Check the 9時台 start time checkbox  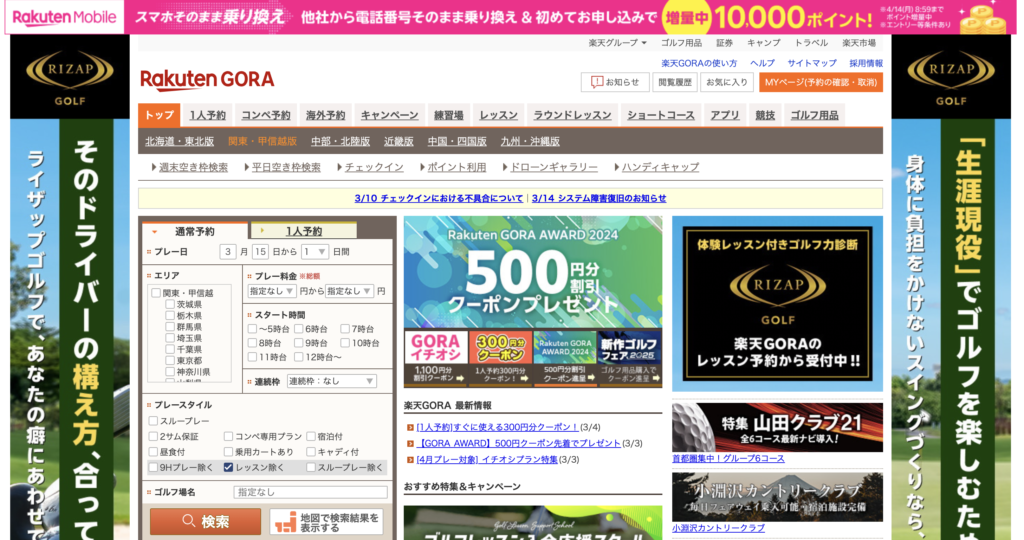[298, 343]
